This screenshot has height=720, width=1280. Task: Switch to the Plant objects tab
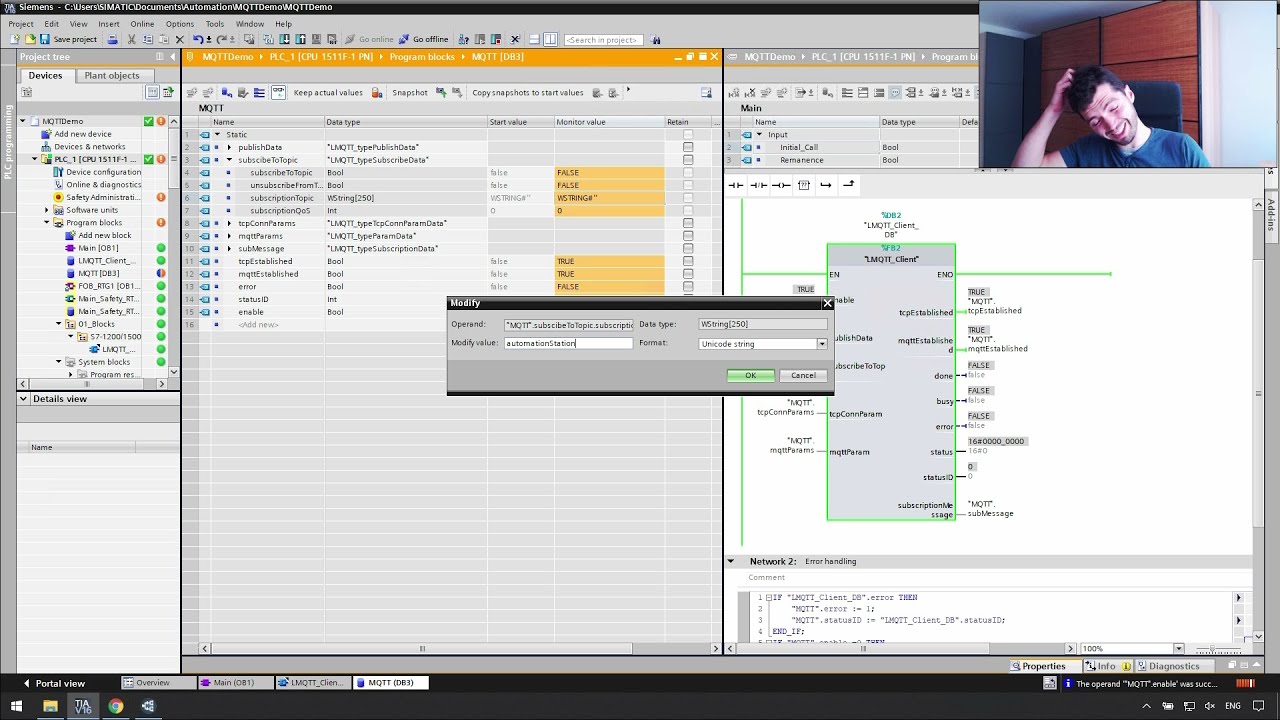[112, 75]
